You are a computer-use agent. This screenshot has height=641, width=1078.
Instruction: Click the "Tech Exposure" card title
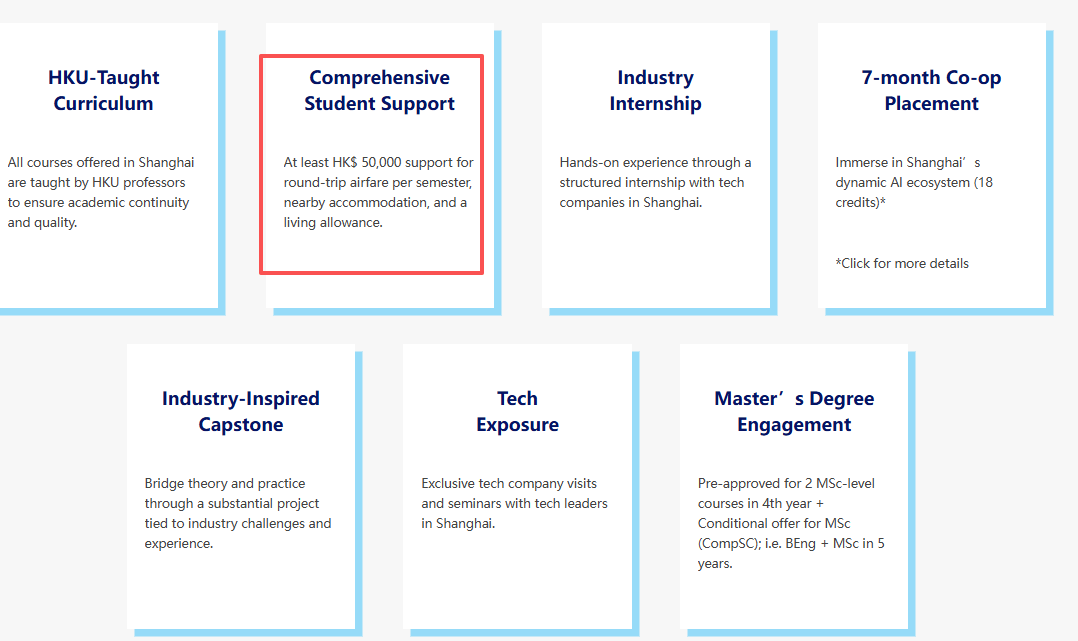tap(517, 411)
